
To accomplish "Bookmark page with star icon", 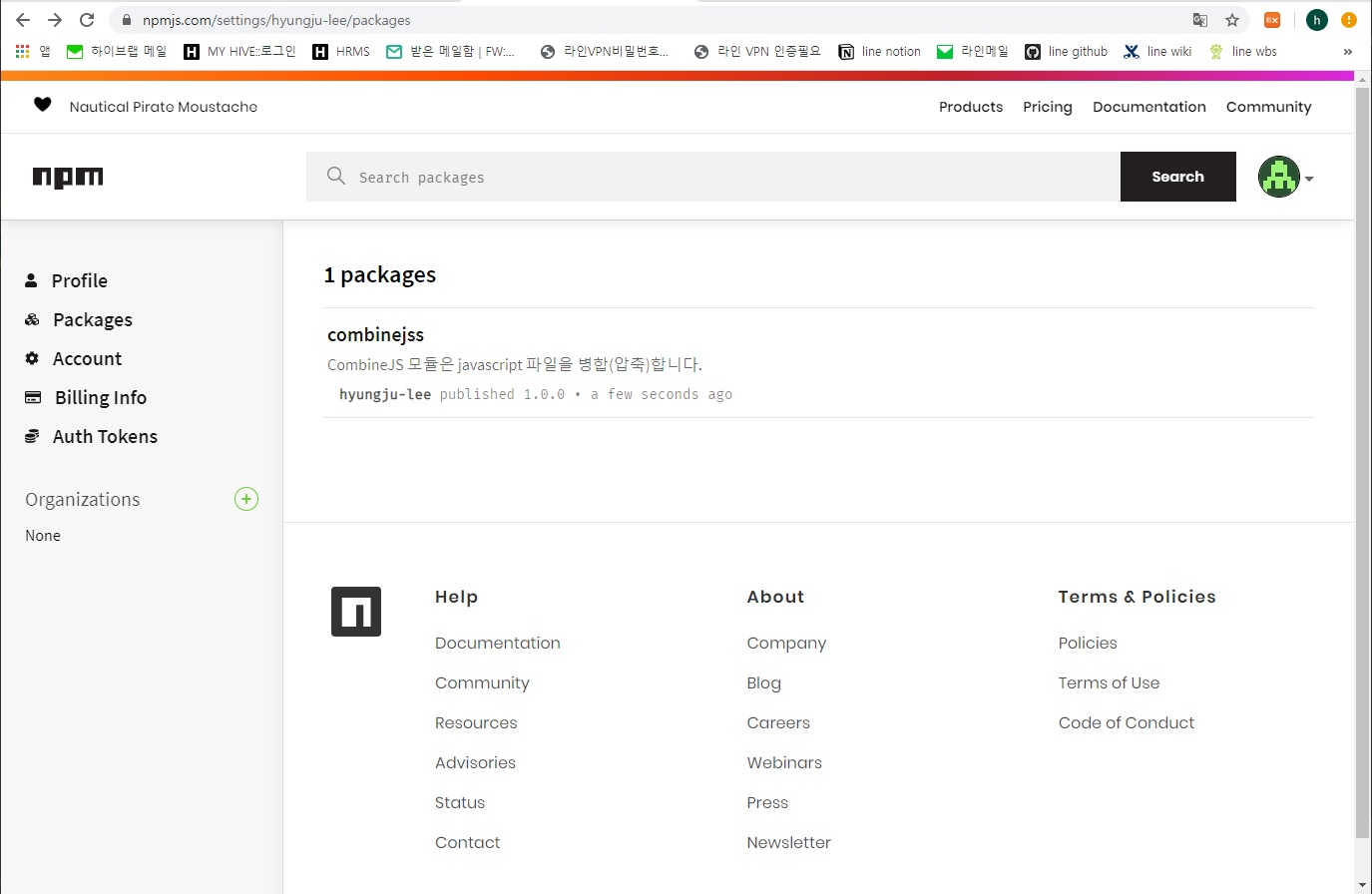I will pos(1232,20).
